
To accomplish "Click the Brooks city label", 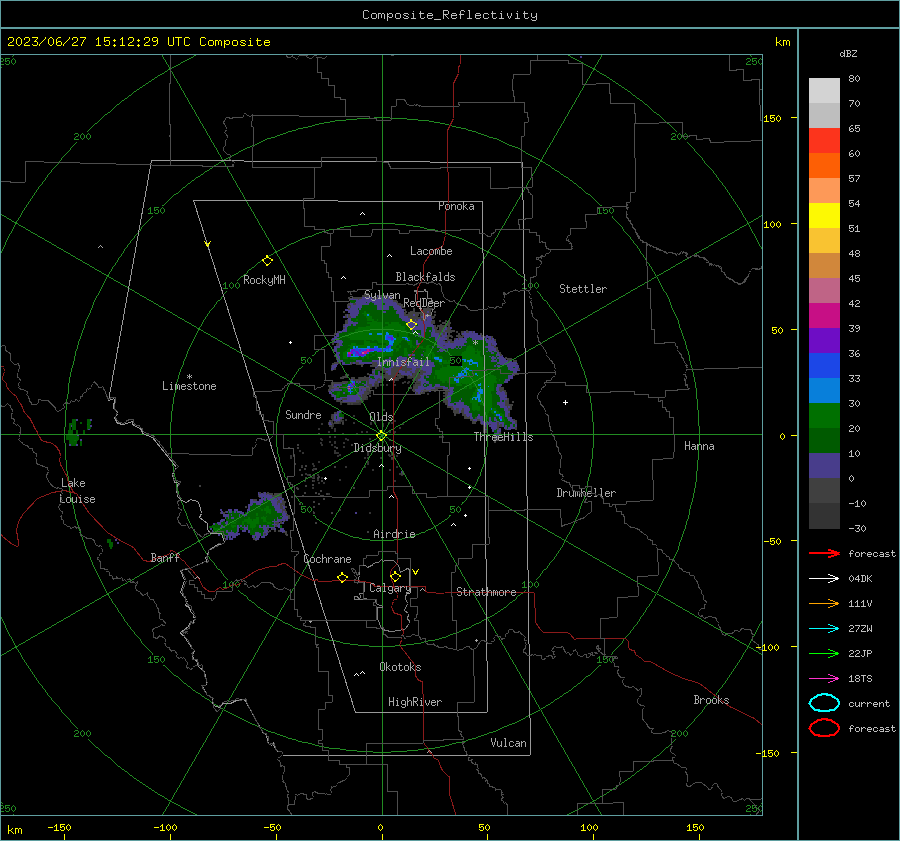I will (711, 700).
